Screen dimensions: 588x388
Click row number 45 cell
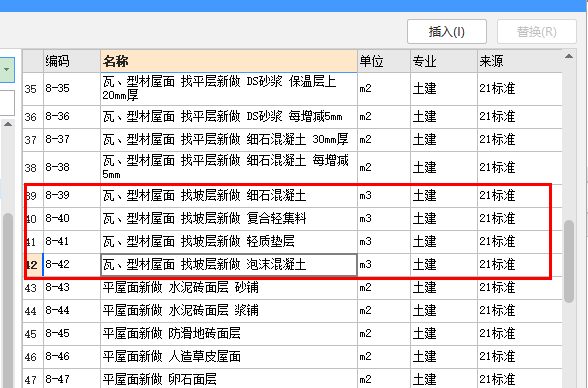(33, 334)
